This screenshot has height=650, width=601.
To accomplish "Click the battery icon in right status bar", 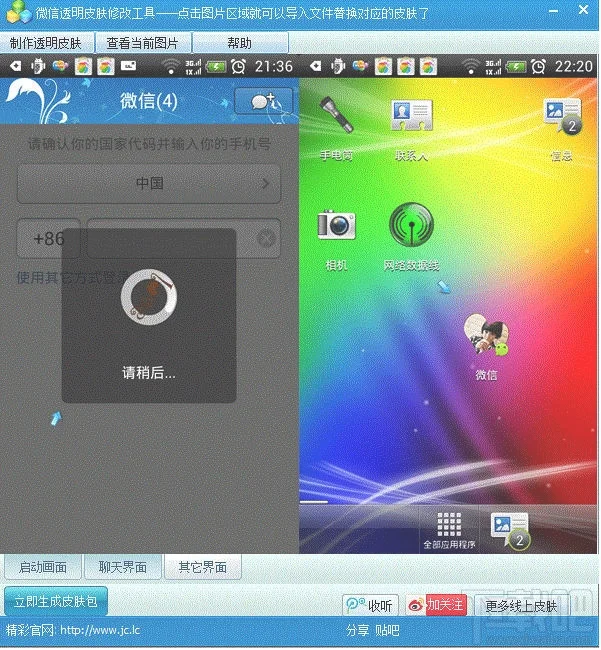I will (516, 66).
